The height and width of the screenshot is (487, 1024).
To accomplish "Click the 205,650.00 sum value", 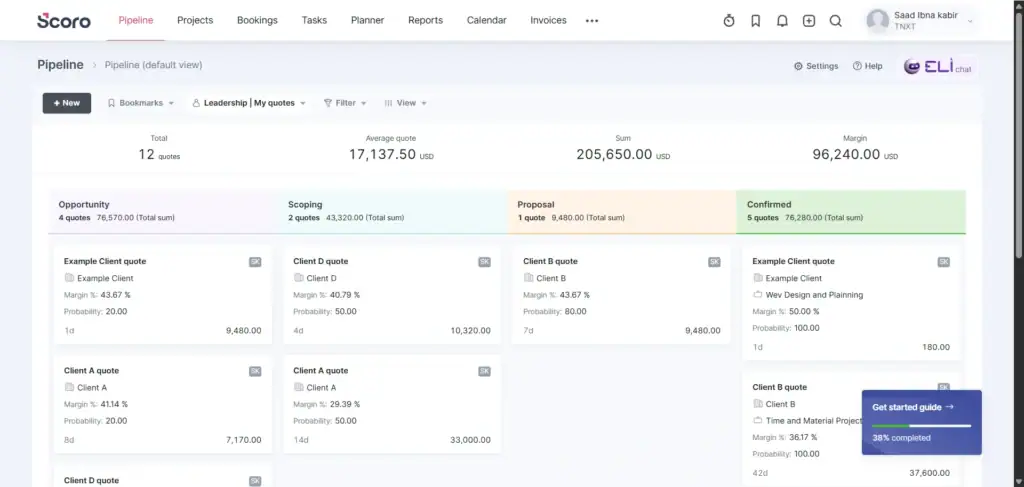I will 614,155.
